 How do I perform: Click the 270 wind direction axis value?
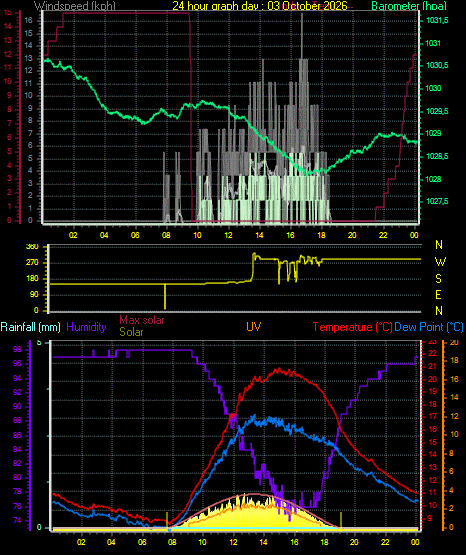click(33, 263)
